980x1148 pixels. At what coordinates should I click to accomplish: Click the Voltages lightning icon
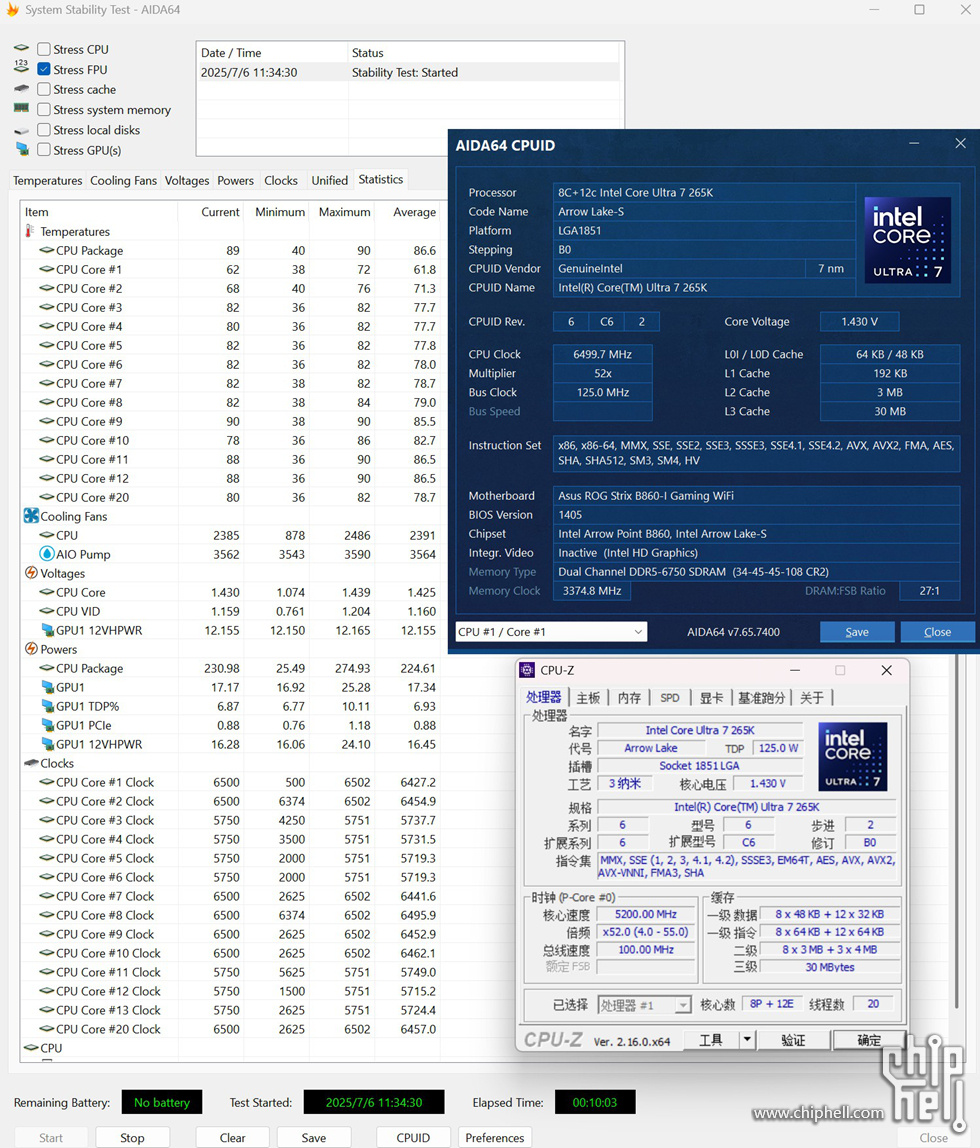tap(31, 573)
